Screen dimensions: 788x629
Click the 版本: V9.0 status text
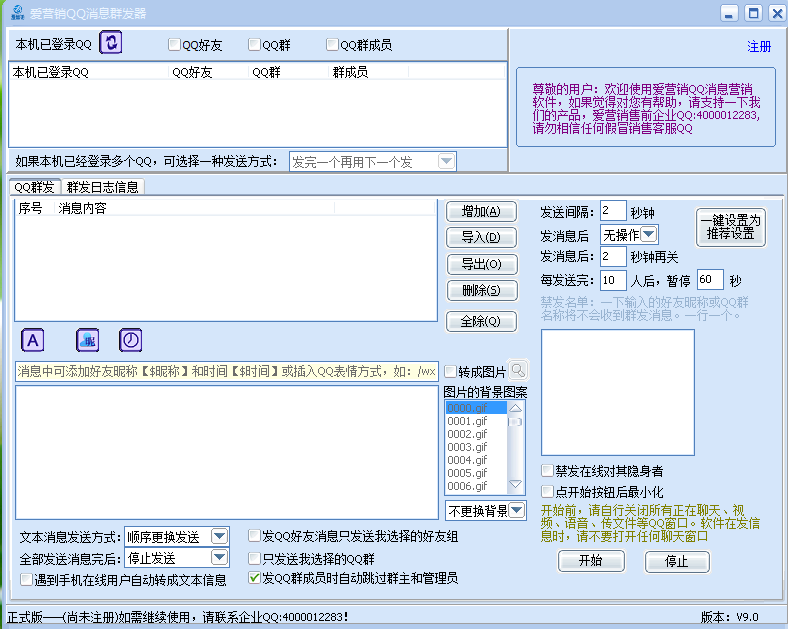tap(730, 617)
